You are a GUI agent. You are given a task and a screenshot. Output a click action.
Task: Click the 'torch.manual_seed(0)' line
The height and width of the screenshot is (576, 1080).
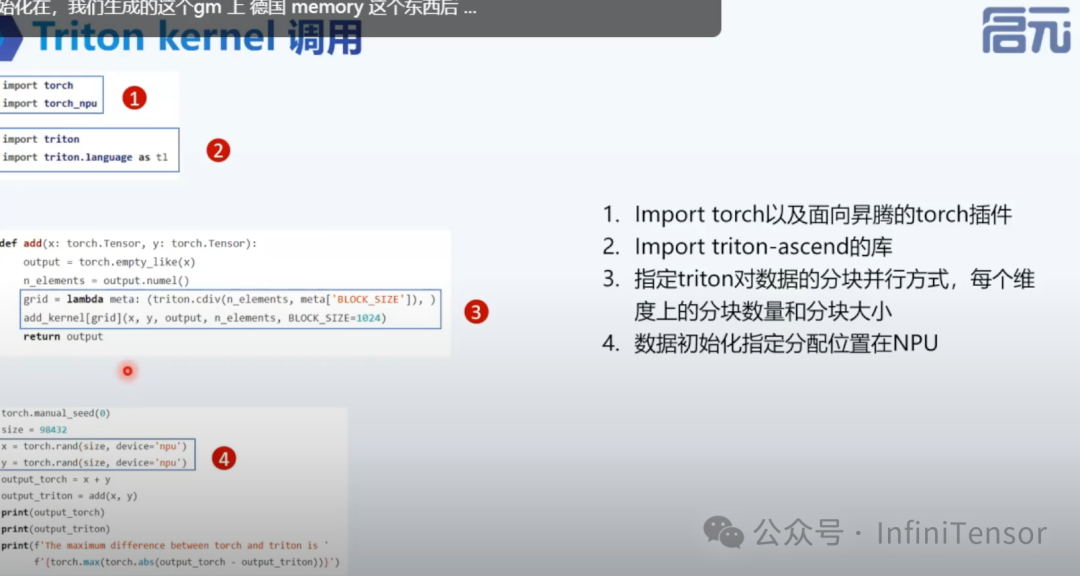(56, 413)
